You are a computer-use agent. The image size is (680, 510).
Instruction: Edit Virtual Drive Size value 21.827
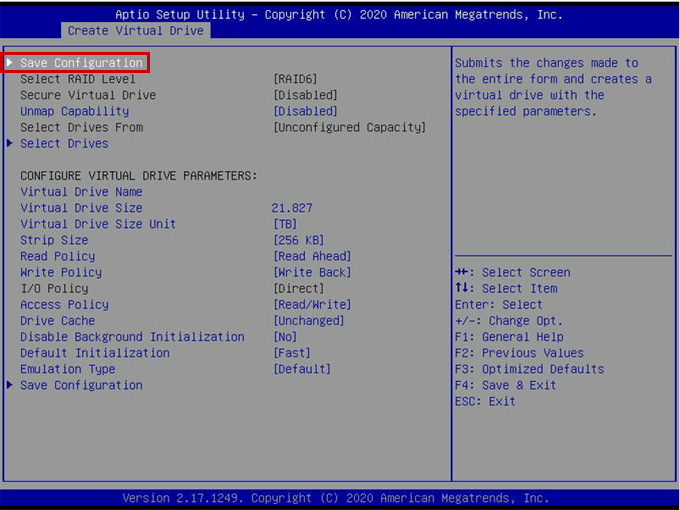pyautogui.click(x=292, y=208)
